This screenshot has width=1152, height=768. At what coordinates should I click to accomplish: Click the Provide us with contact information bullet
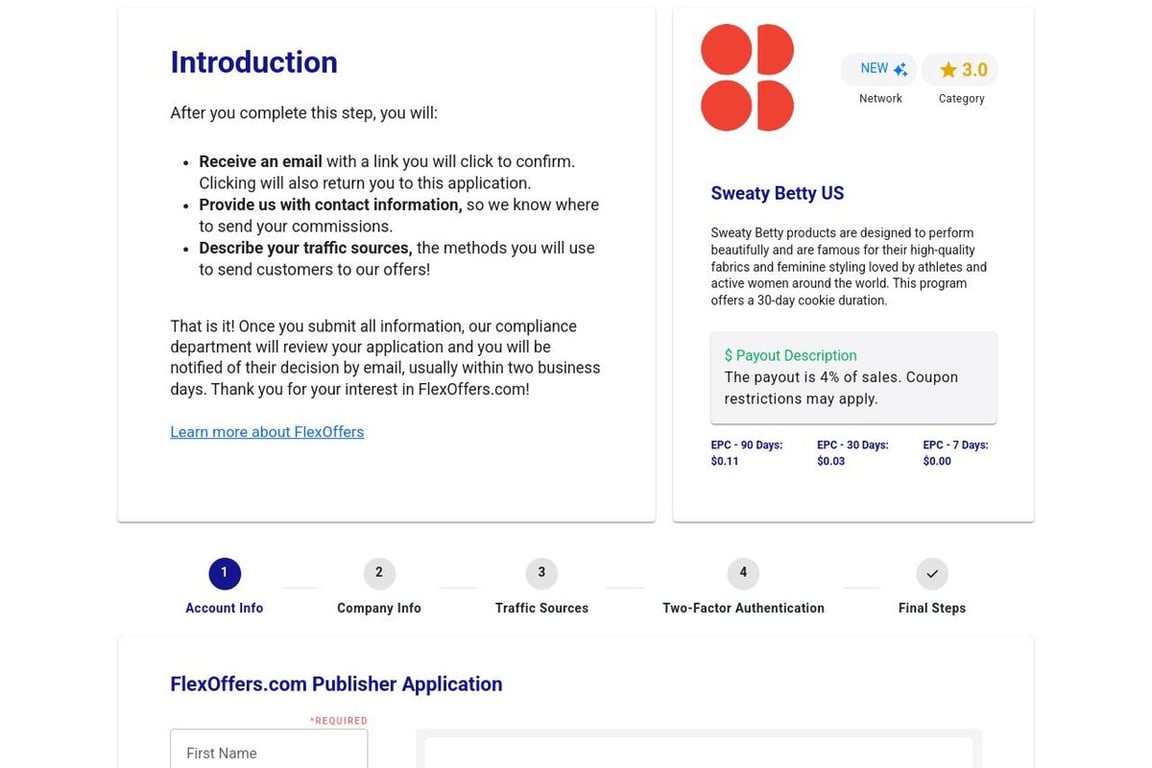click(x=399, y=215)
